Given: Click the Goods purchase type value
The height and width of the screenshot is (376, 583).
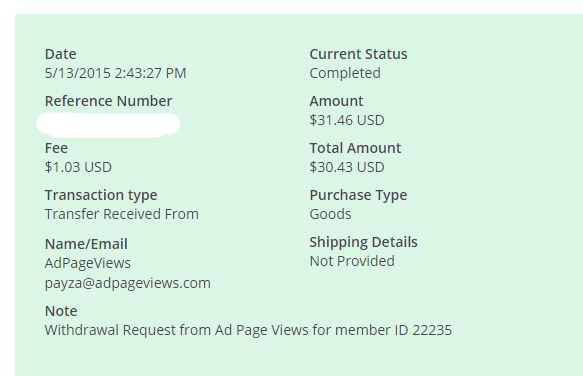Looking at the screenshot, I should pyautogui.click(x=330, y=214).
